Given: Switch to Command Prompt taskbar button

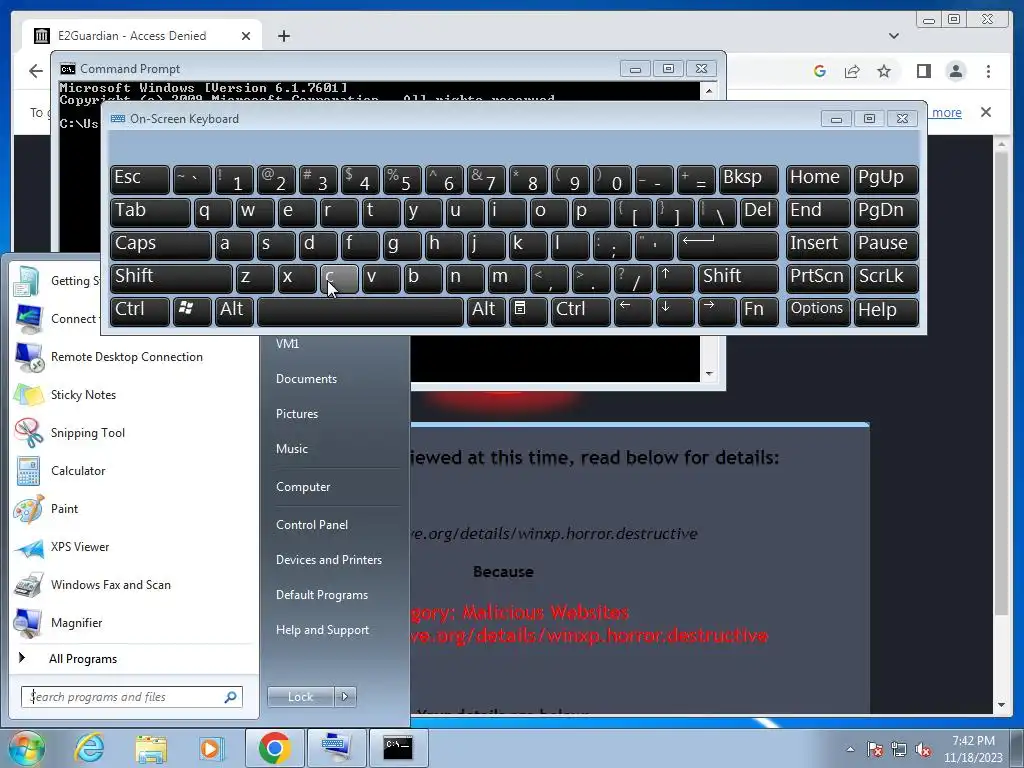Looking at the screenshot, I should click(x=398, y=748).
